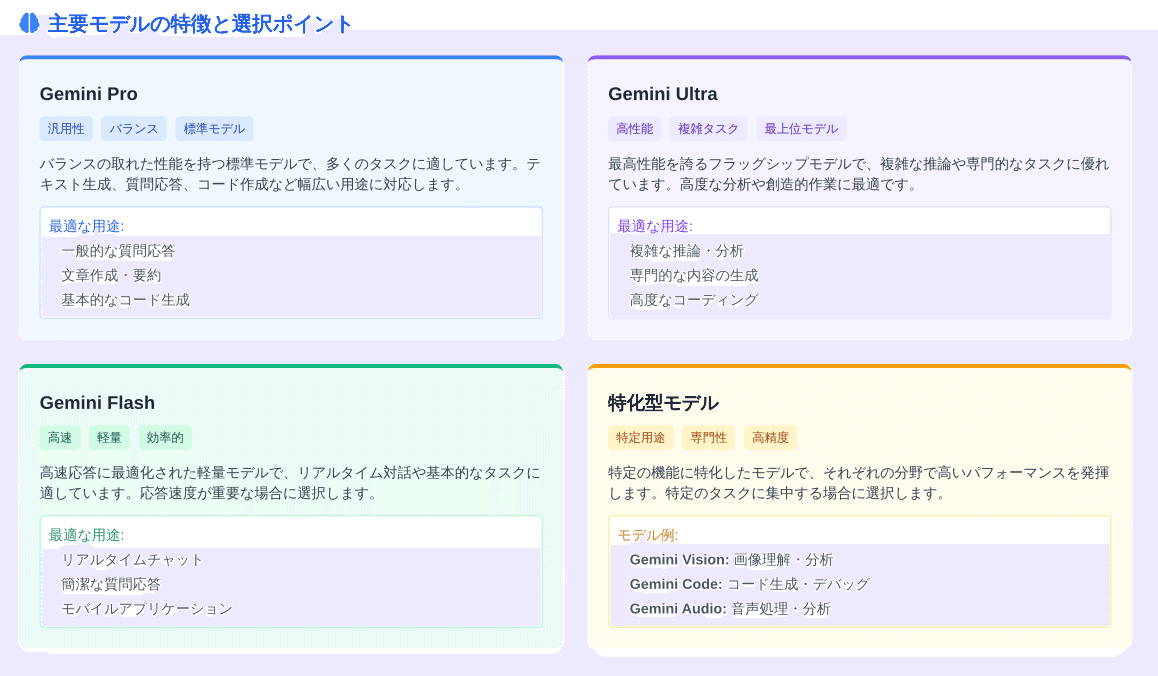Image resolution: width=1158 pixels, height=676 pixels.
Task: Click the 専門性 tag
Action: 709,437
